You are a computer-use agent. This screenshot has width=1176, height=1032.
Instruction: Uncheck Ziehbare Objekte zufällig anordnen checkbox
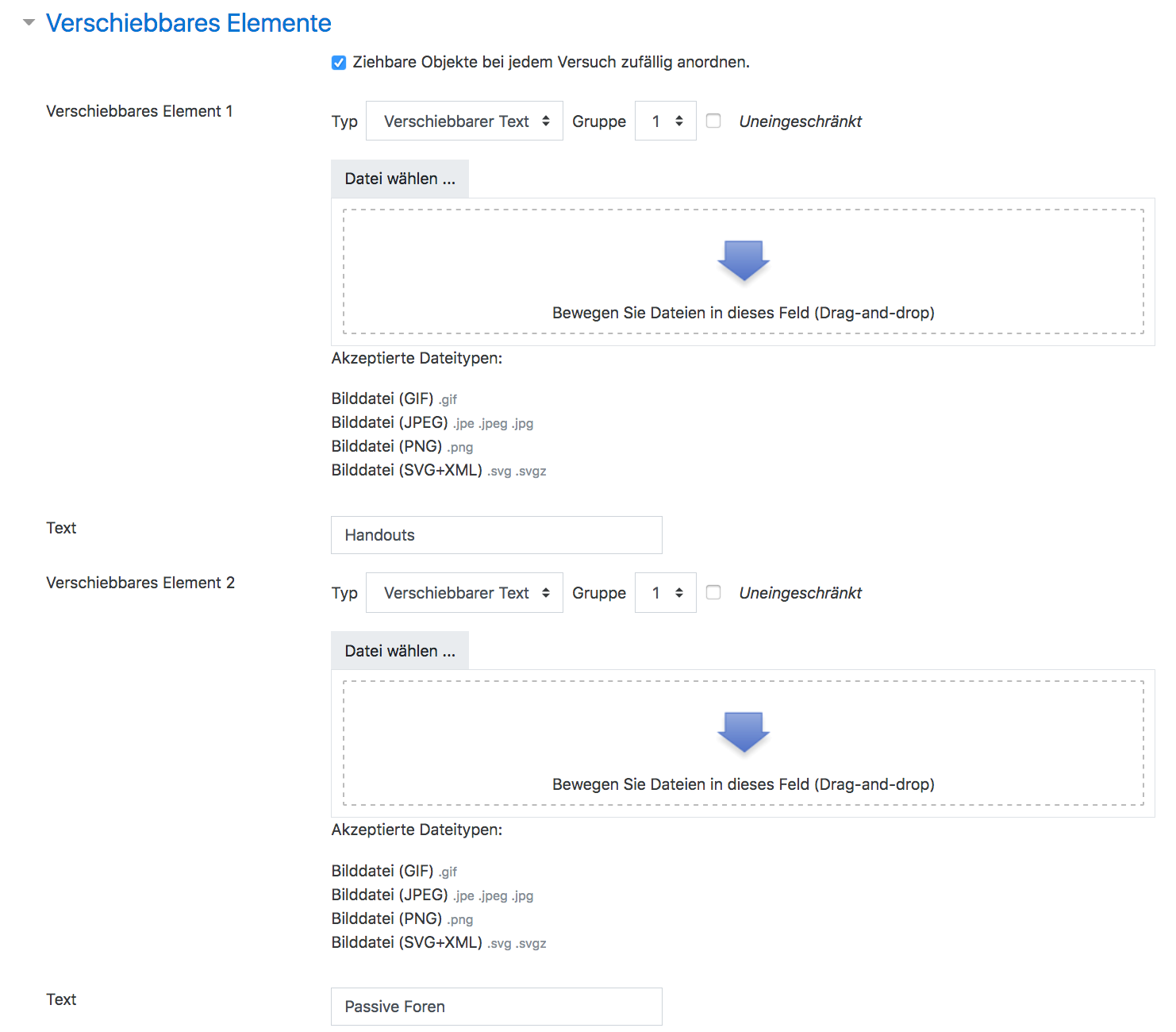[339, 63]
